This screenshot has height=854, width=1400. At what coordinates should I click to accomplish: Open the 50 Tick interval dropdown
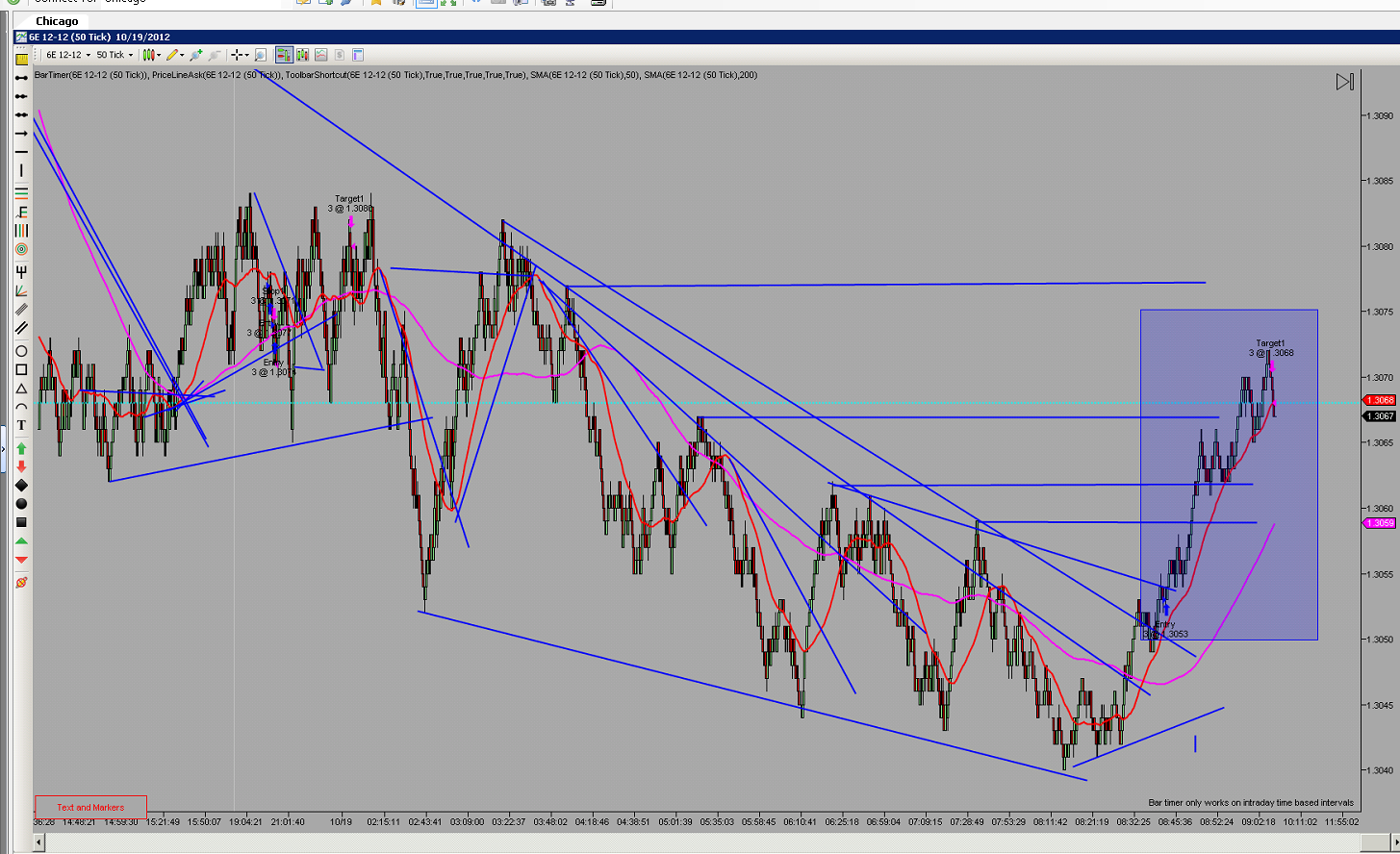click(114, 55)
